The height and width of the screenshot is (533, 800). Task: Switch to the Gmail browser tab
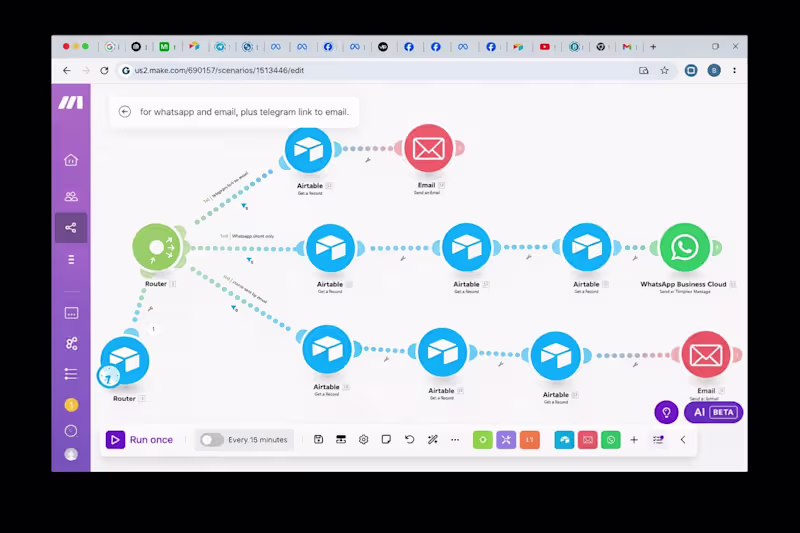click(x=627, y=46)
